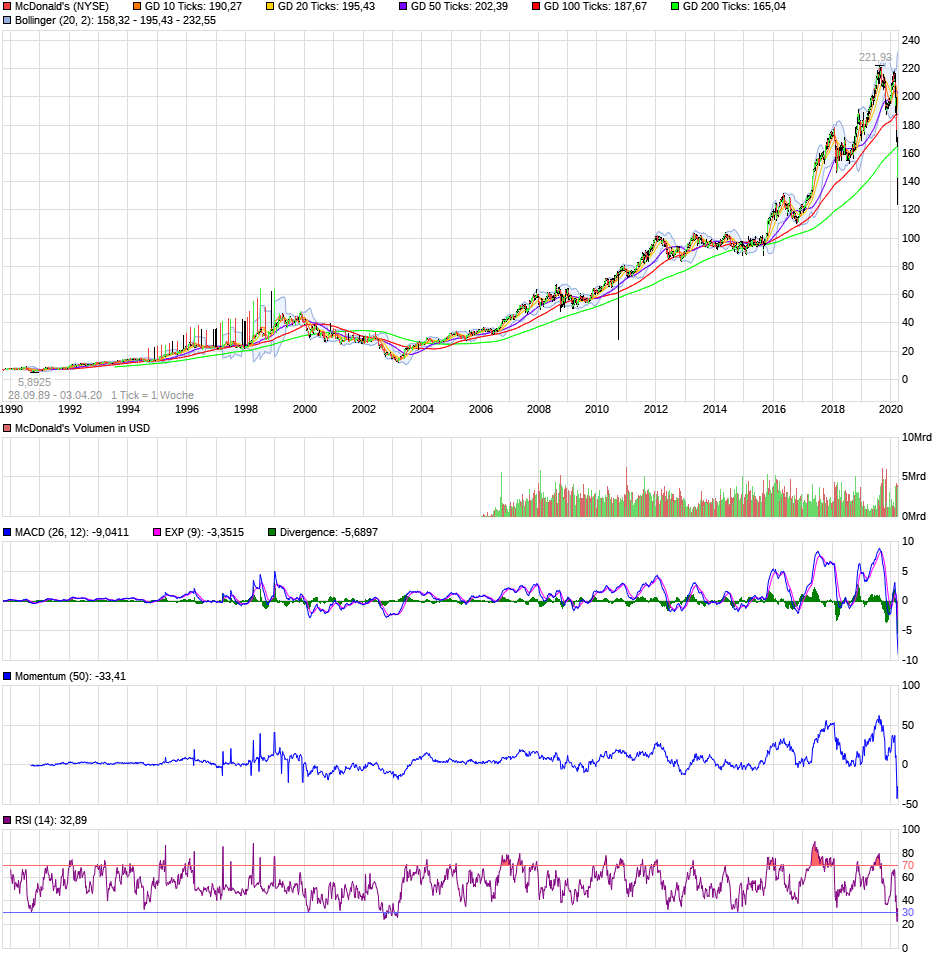Click the 1990 x-axis label
Screen dimensions: 940x958
(12, 409)
